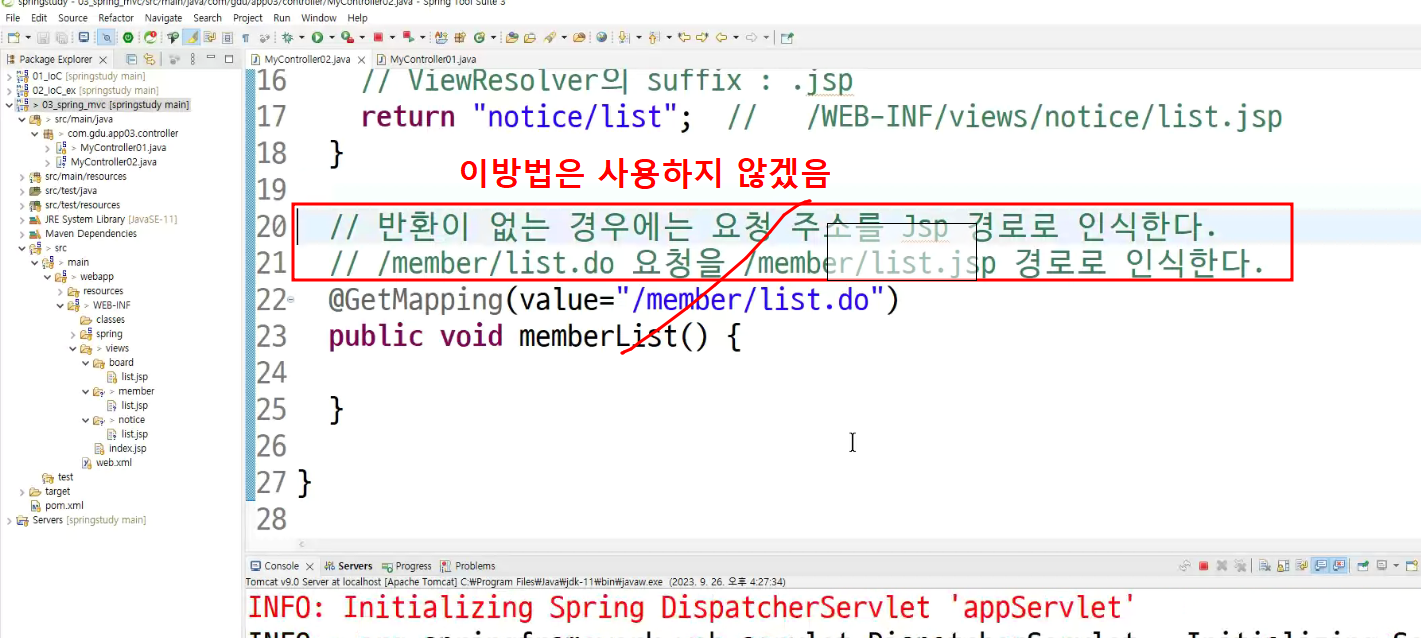Click the red Stop square in the main toolbar
Screen dimensions: 1421x638
click(x=378, y=38)
